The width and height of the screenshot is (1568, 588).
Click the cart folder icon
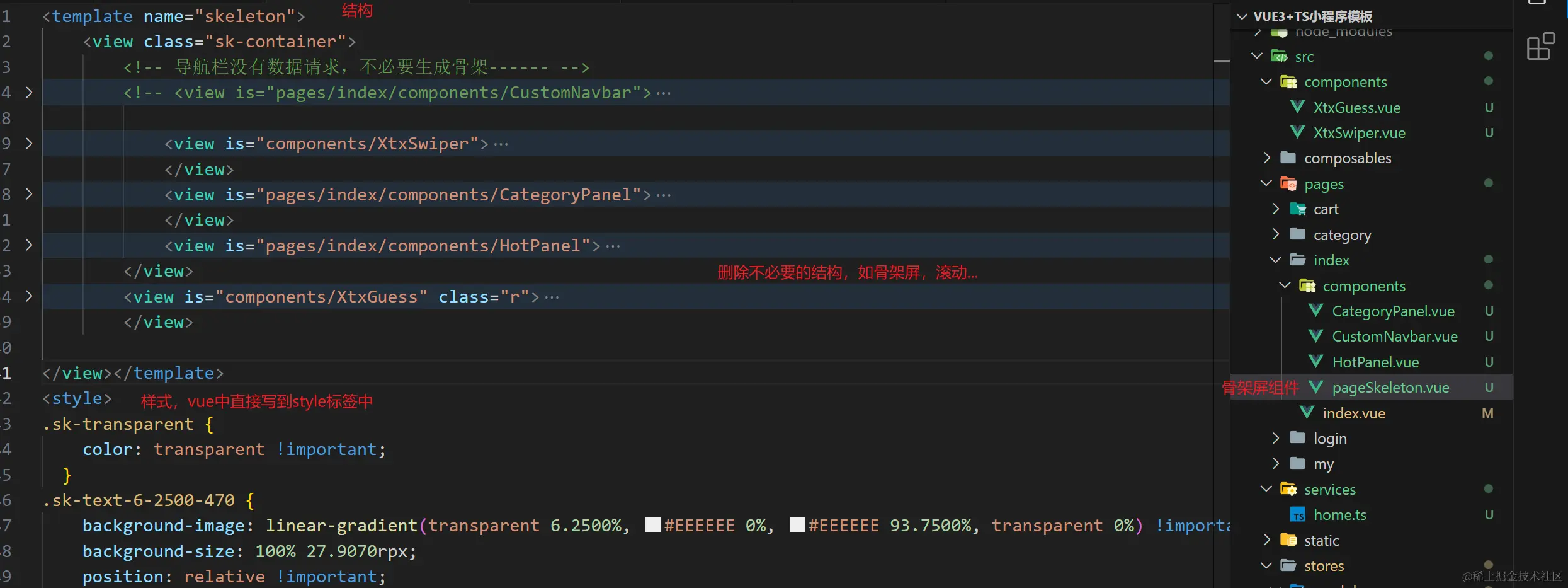(1297, 209)
